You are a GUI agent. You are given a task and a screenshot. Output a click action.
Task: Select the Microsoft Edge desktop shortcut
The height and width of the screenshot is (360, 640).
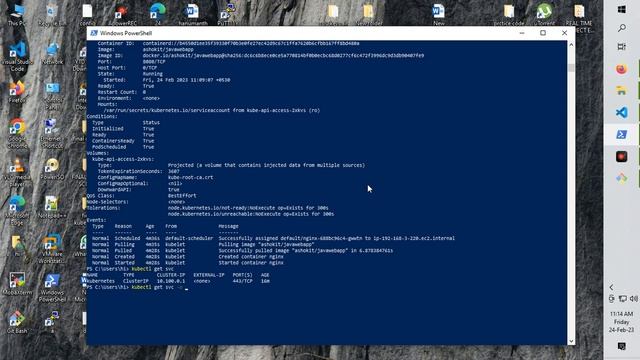[17, 210]
